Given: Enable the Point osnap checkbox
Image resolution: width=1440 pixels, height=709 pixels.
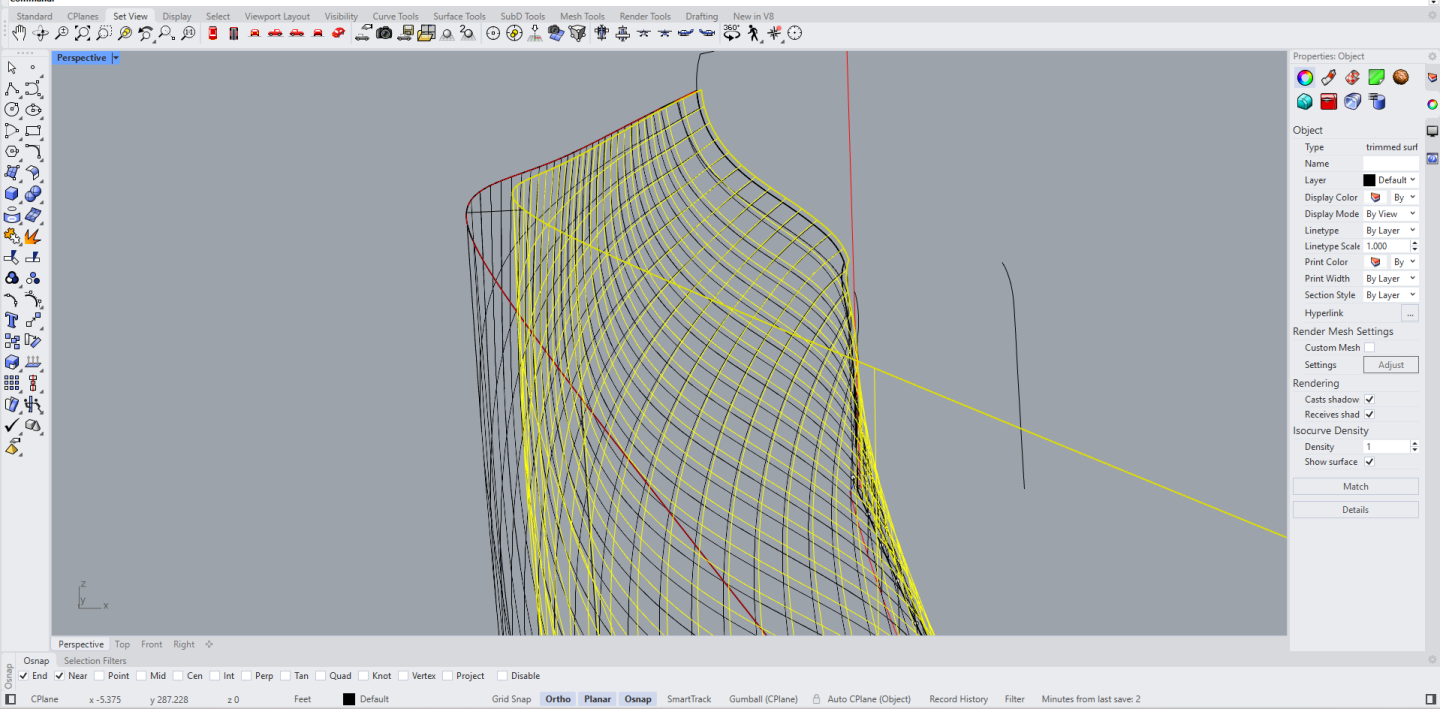Looking at the screenshot, I should click(99, 676).
